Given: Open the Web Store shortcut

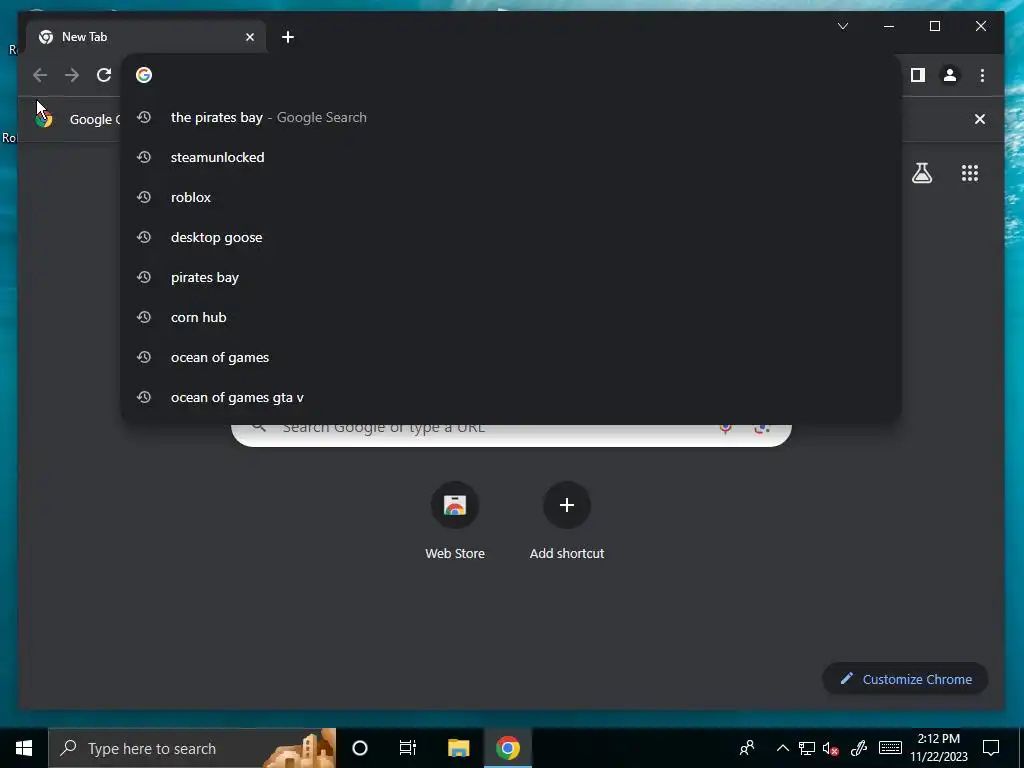Looking at the screenshot, I should pos(455,520).
